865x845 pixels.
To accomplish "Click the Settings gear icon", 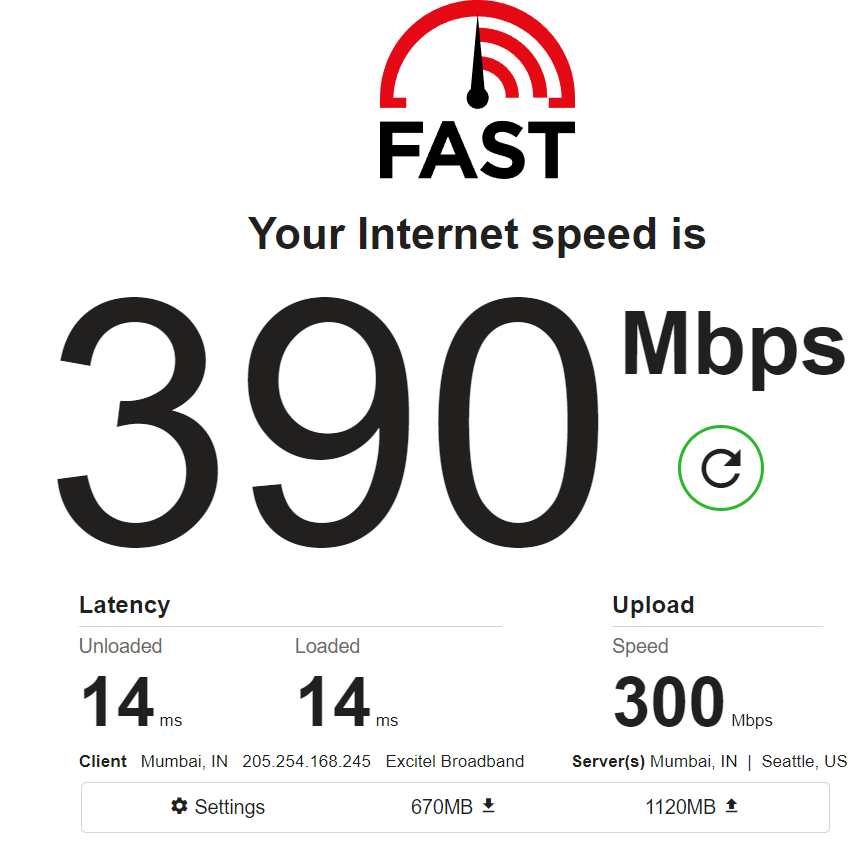I will (x=179, y=806).
